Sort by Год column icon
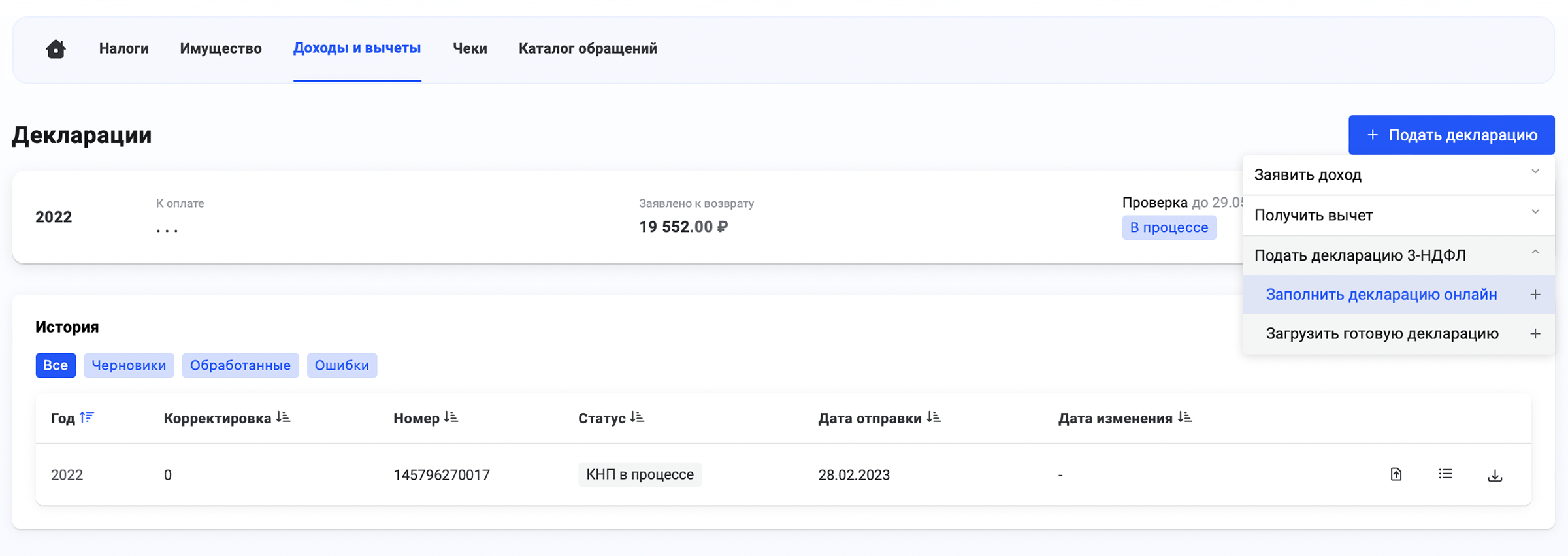This screenshot has height=556, width=1568. pos(87,417)
